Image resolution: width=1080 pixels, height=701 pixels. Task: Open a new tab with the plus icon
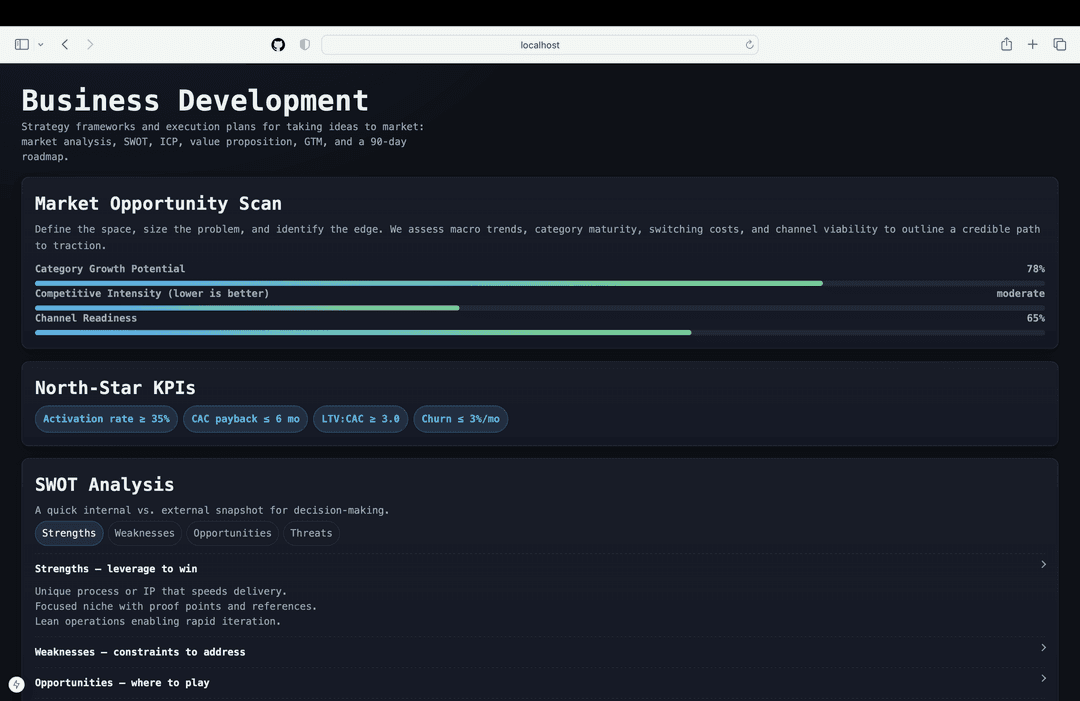[x=1032, y=44]
